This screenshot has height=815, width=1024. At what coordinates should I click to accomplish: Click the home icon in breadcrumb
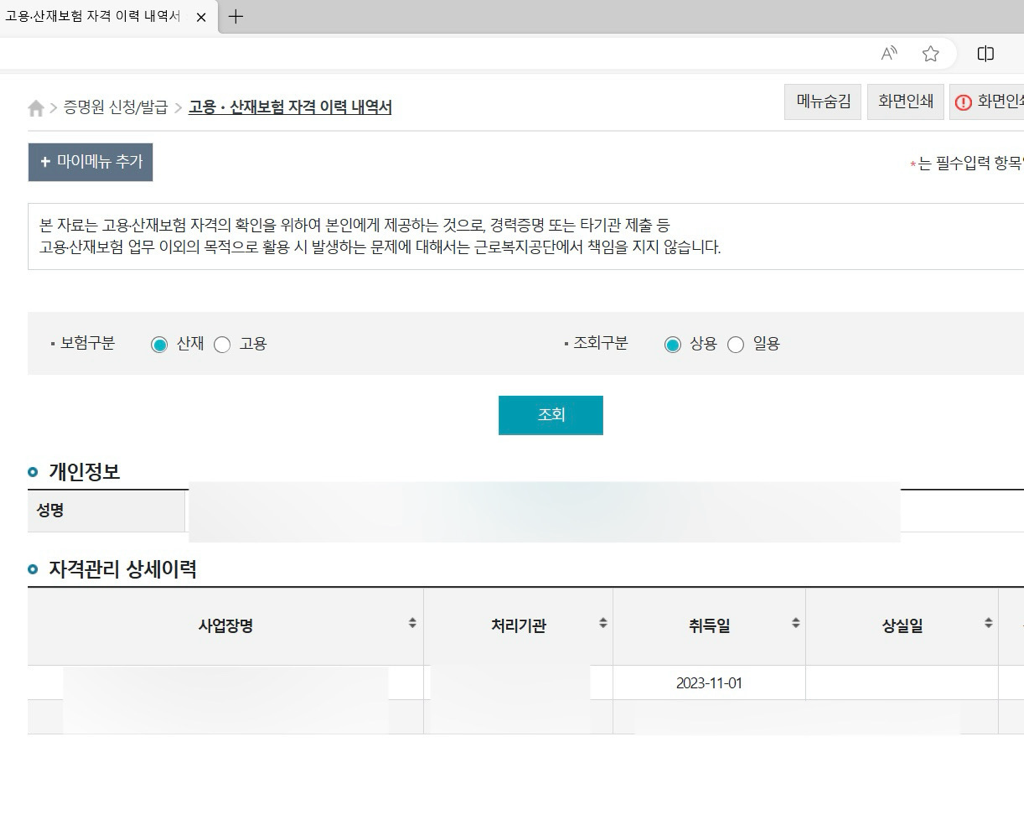pyautogui.click(x=36, y=109)
